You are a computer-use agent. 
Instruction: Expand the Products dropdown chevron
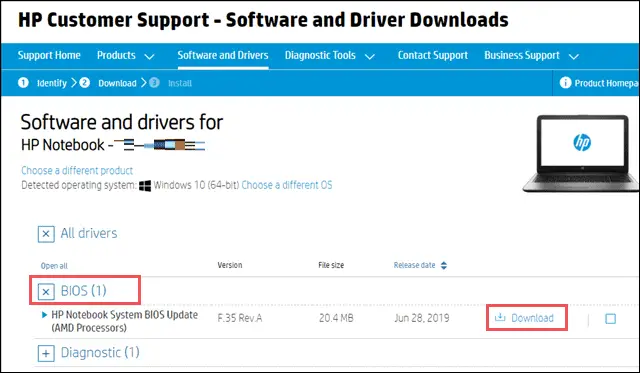[x=149, y=57]
